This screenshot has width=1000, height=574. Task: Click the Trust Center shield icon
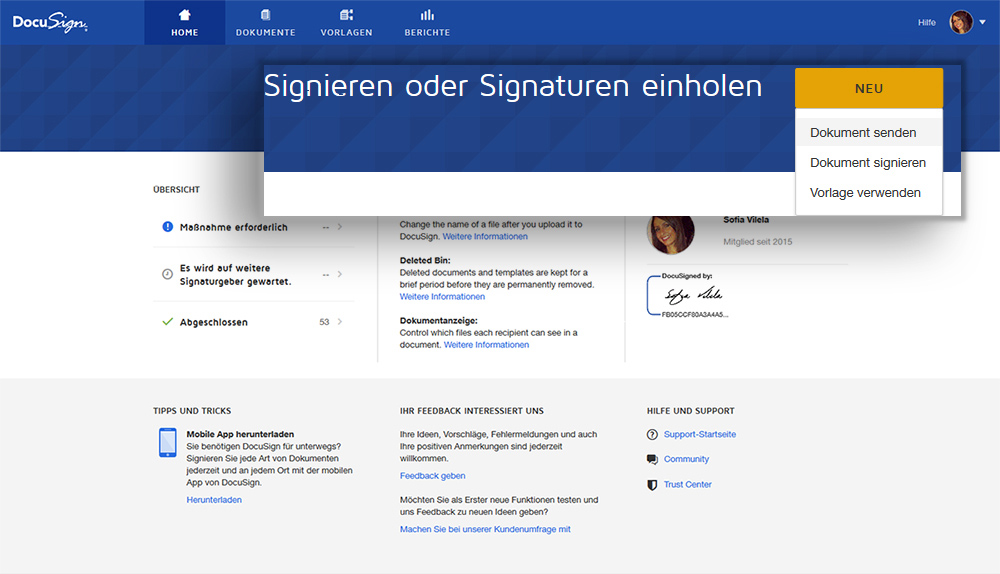tap(653, 484)
